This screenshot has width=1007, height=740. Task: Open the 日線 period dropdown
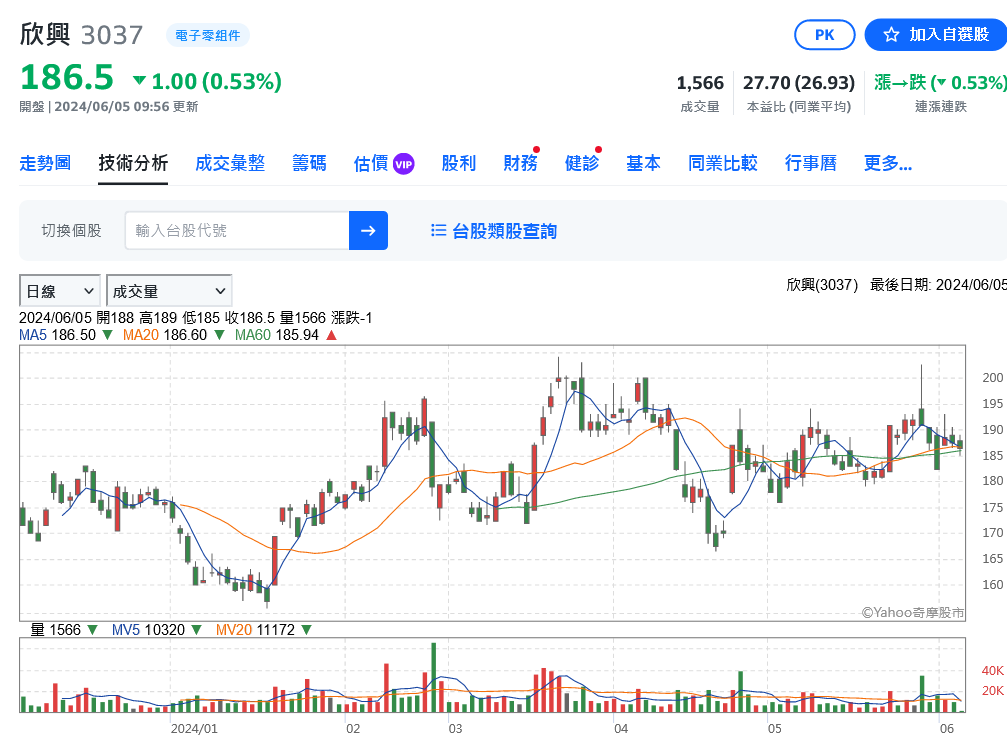pos(60,291)
